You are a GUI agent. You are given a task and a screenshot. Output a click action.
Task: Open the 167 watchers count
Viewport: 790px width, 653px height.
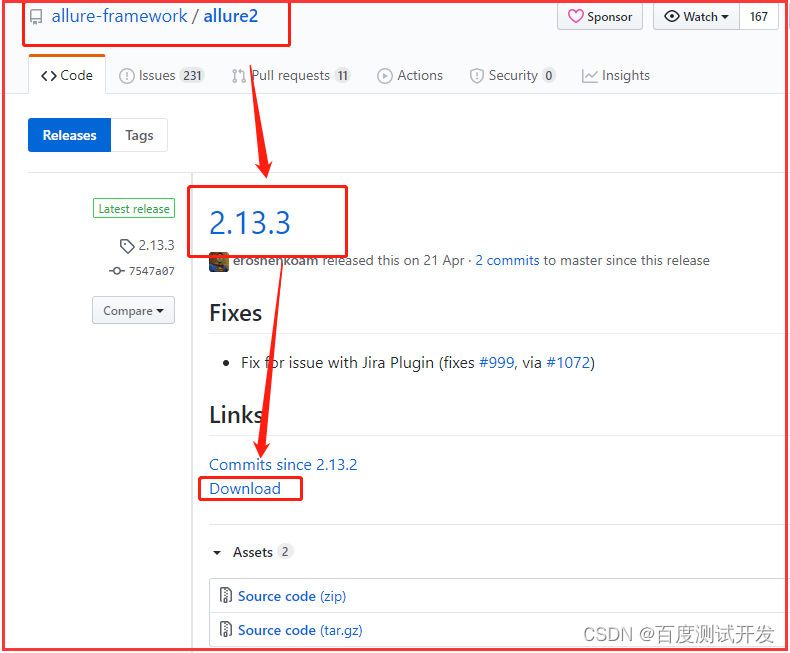click(758, 17)
